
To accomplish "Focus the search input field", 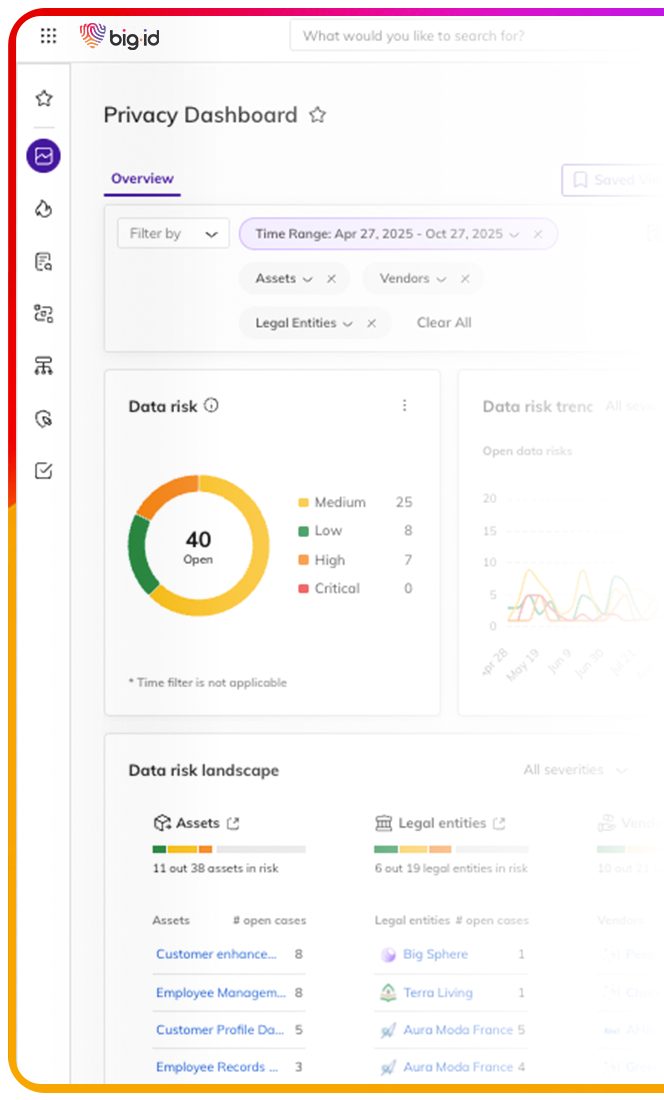I will 477,36.
